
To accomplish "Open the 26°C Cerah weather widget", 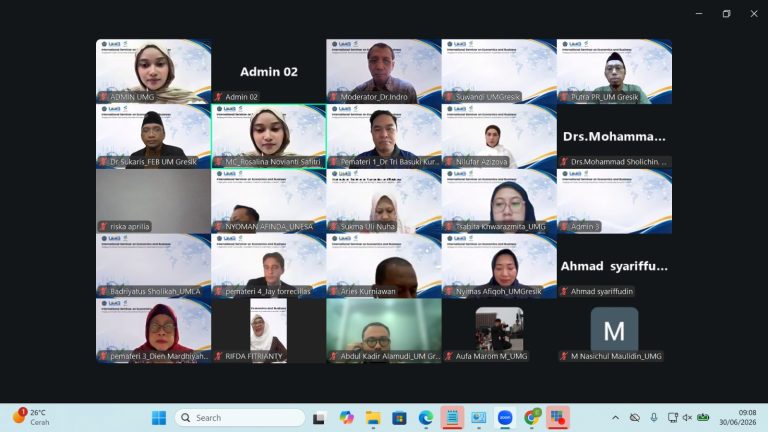I will (32, 417).
